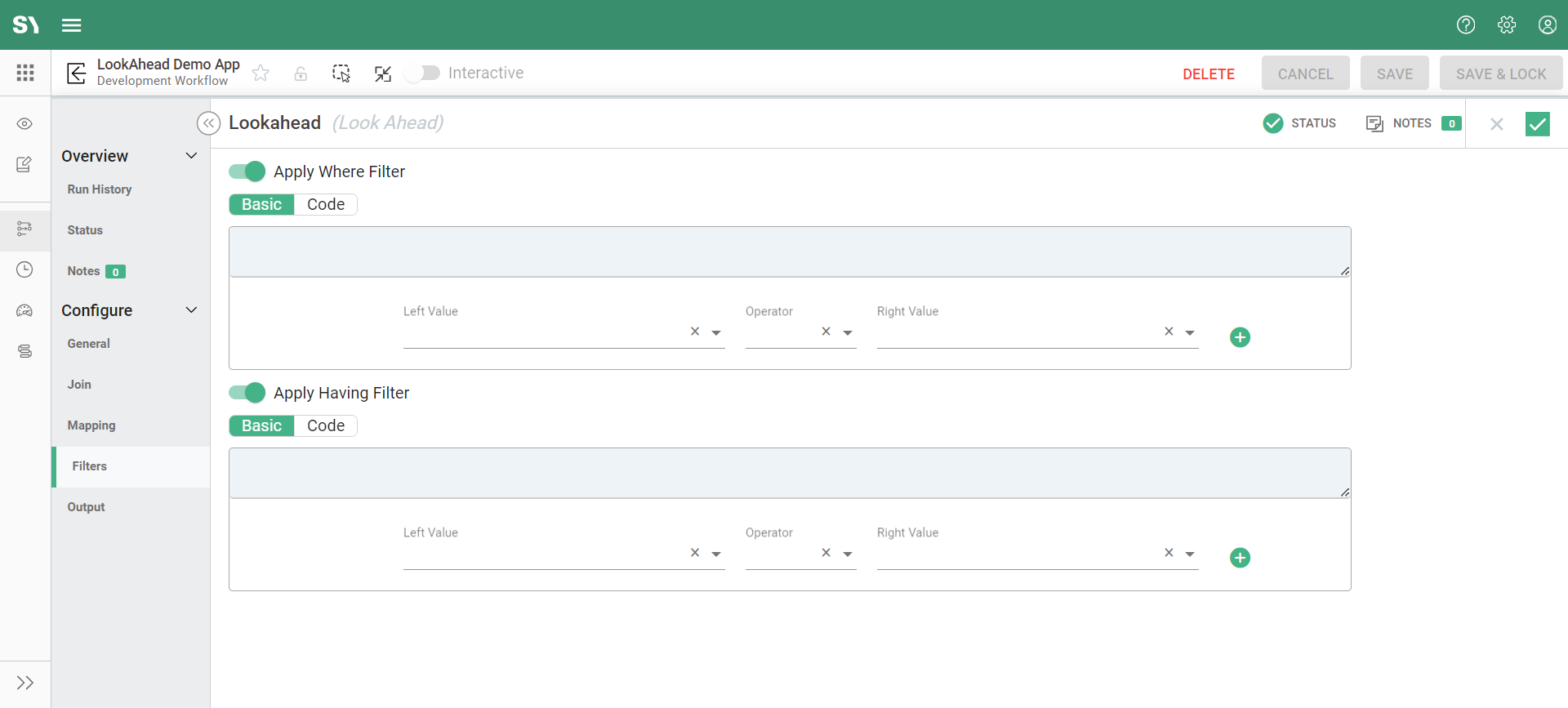Viewport: 1568px width, 708px height.
Task: Click the Where filter expression text area
Action: coord(789,252)
